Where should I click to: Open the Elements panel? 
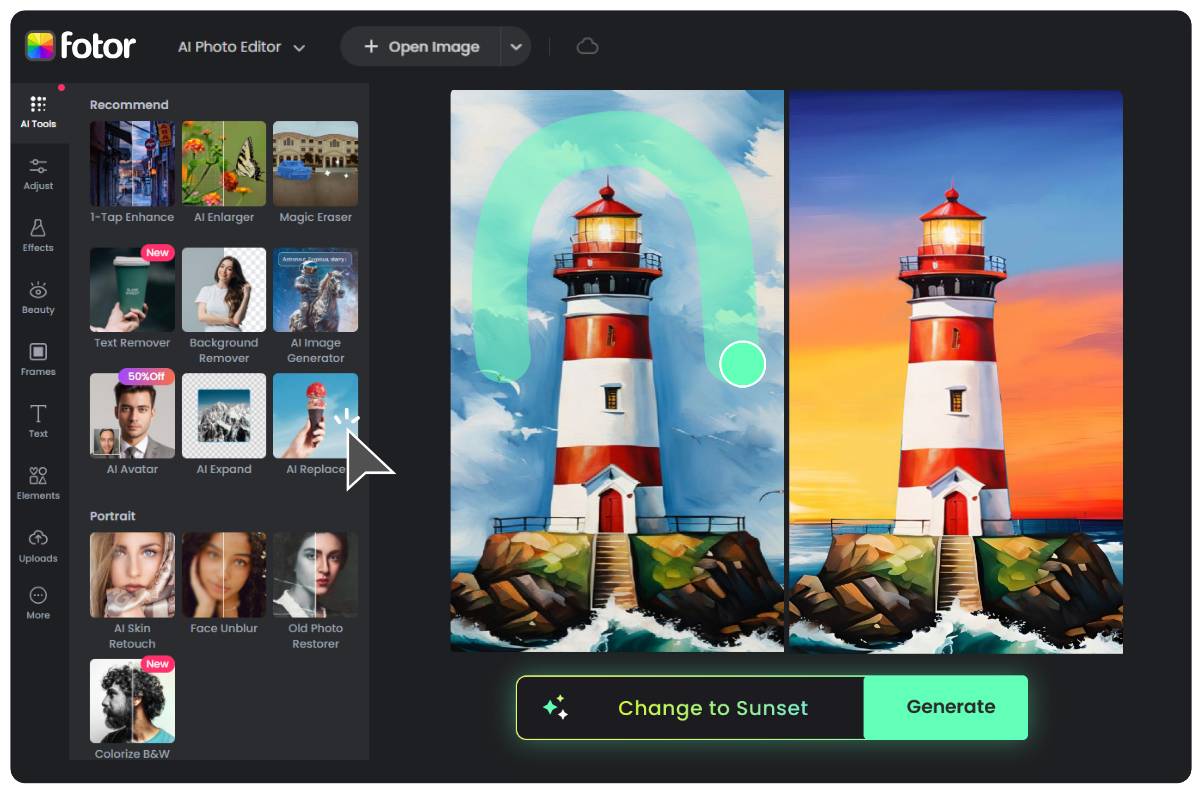[38, 482]
